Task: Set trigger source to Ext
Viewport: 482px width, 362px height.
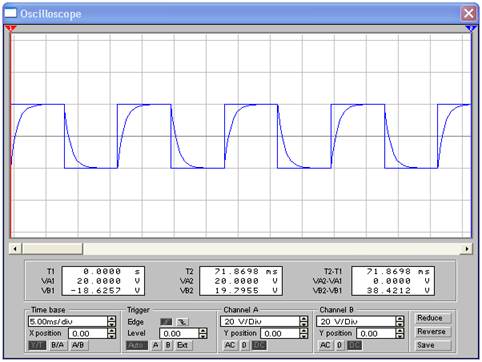Action: click(183, 345)
